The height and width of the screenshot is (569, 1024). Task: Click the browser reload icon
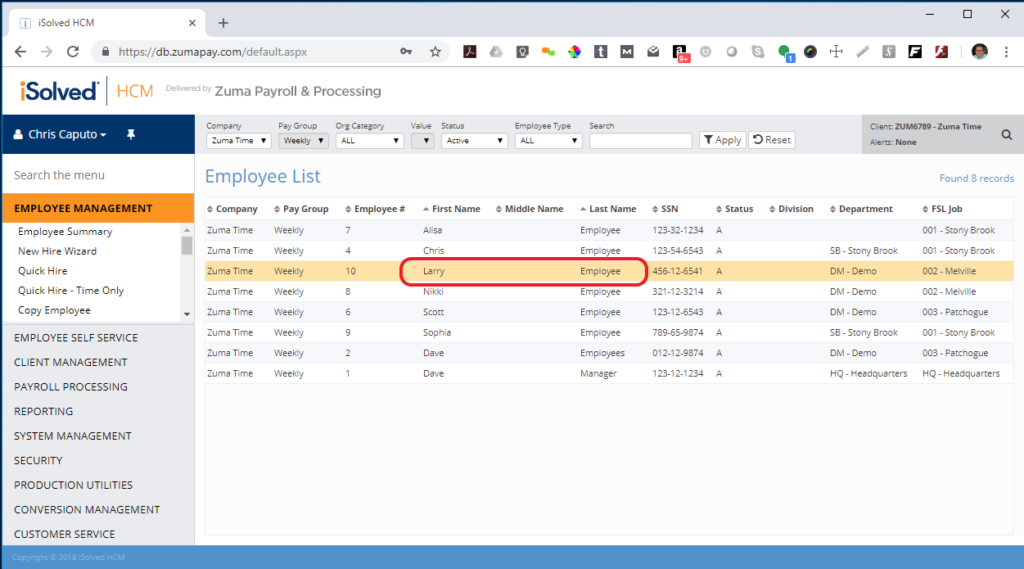[72, 51]
